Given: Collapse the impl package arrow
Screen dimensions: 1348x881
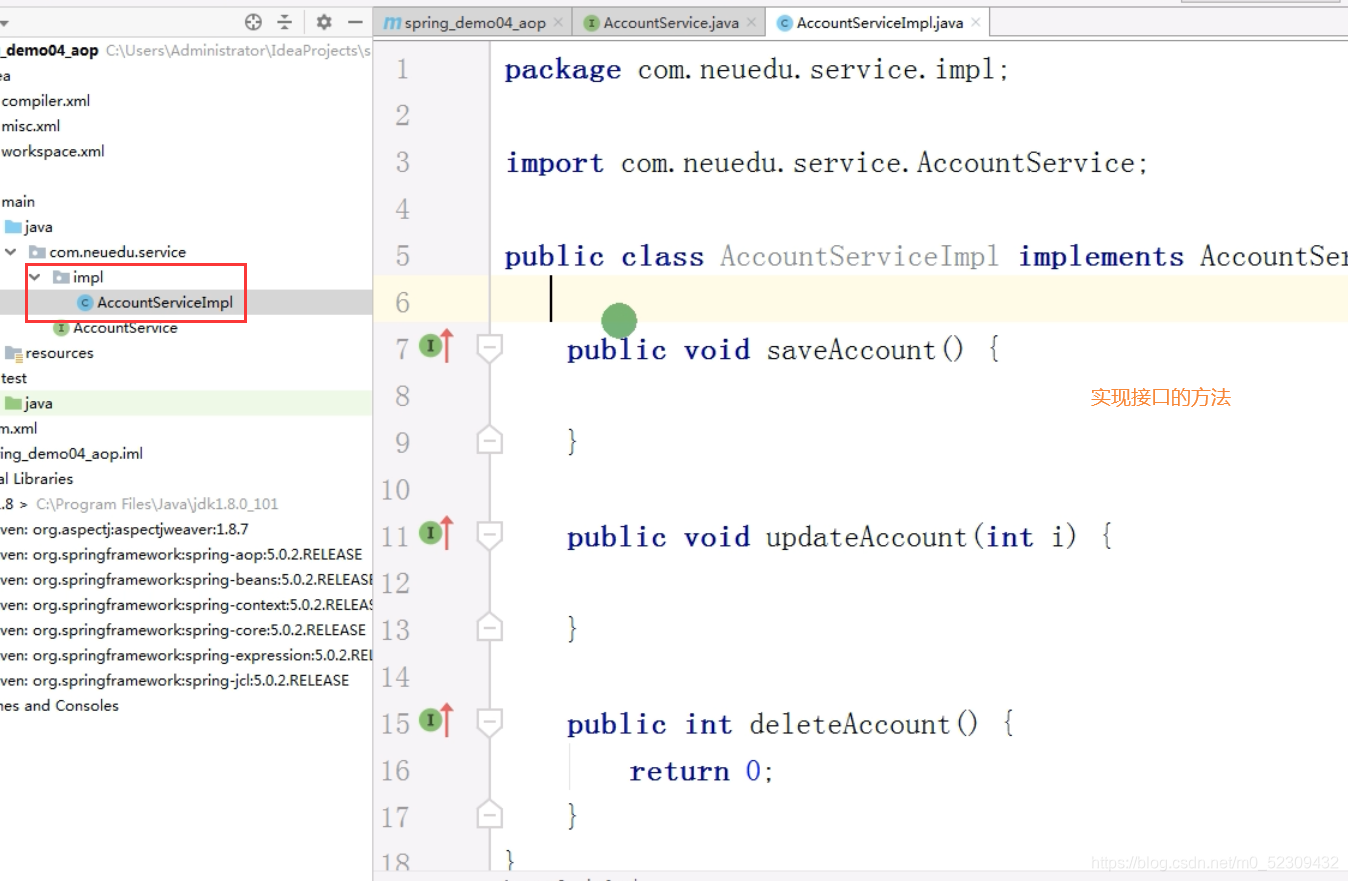Looking at the screenshot, I should [x=35, y=277].
